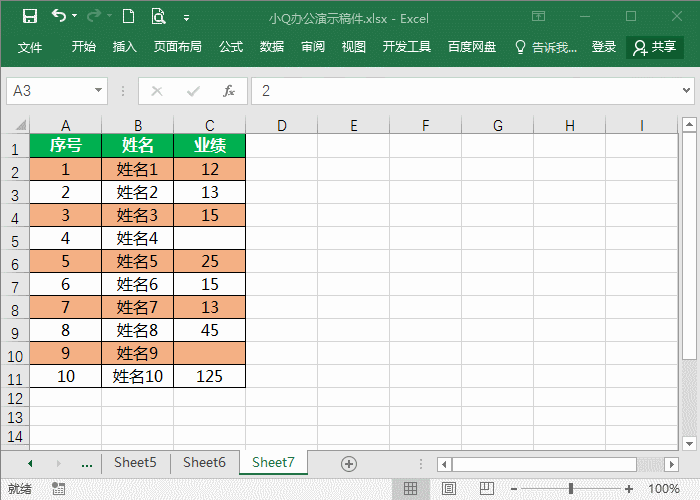Switch to the 插入 ribbon tab
The width and height of the screenshot is (700, 500).
124,46
